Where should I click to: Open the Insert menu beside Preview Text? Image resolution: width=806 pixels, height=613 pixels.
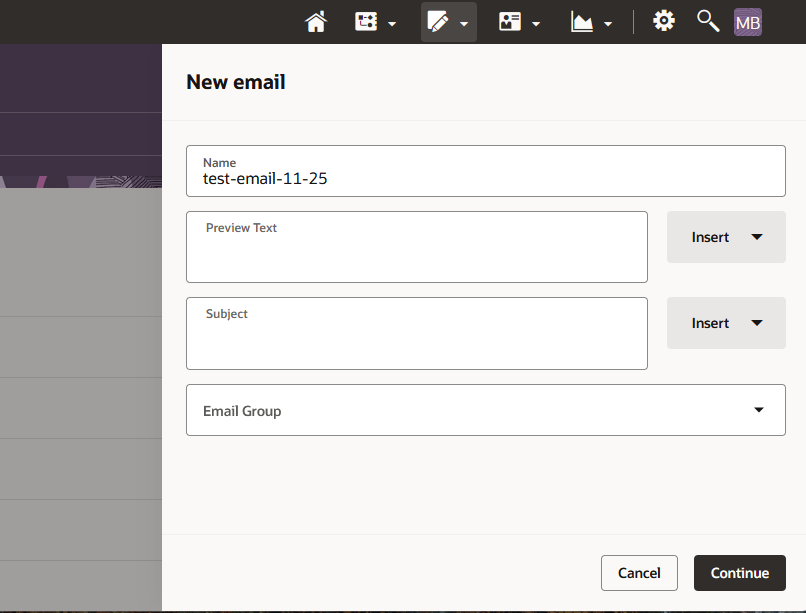[726, 237]
